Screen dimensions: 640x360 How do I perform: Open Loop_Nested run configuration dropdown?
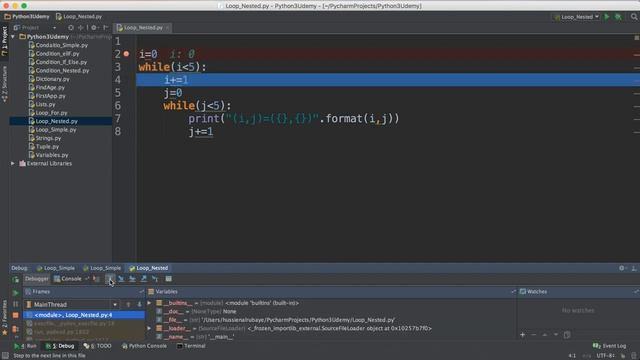click(577, 17)
